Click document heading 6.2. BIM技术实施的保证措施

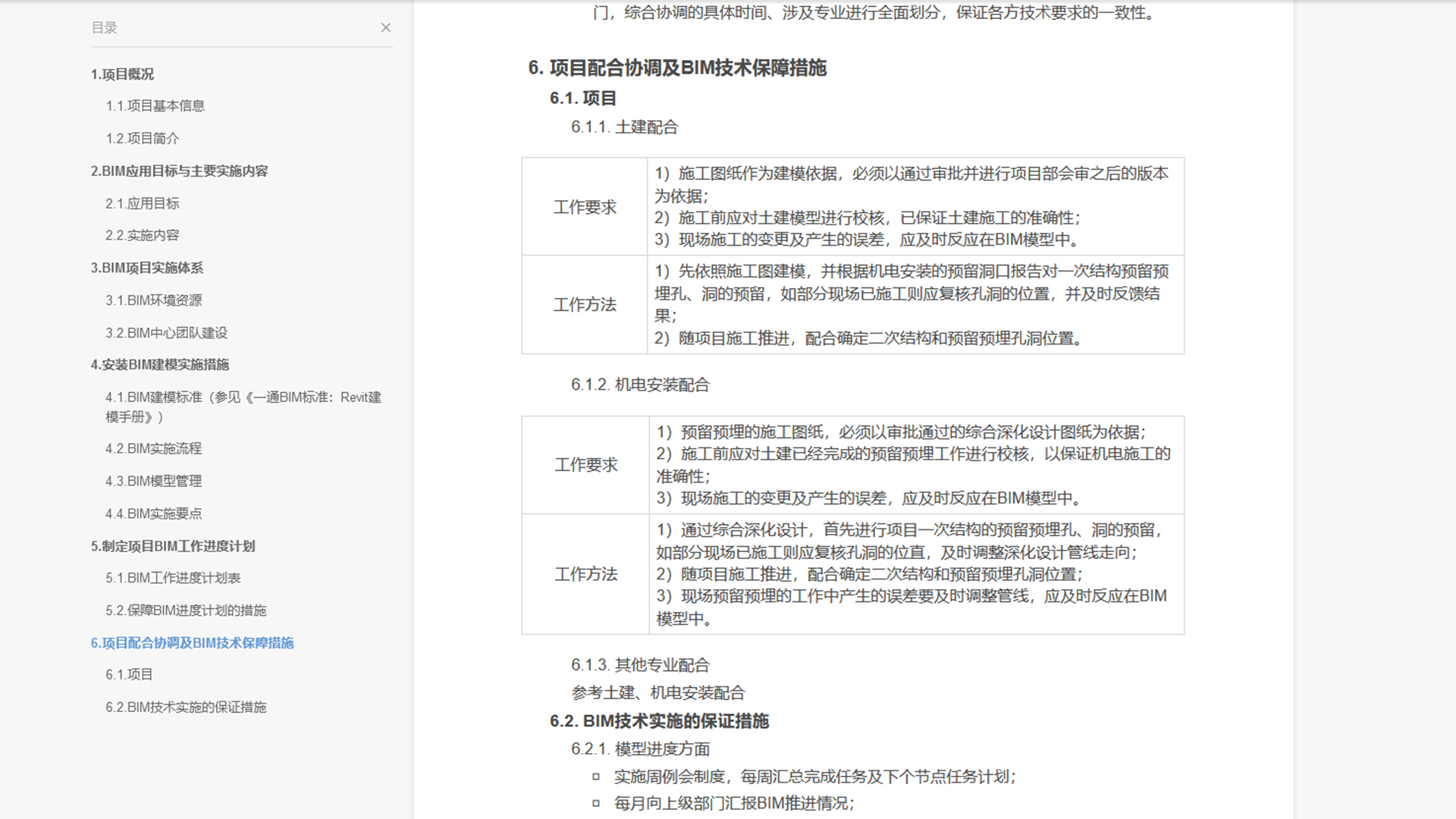coord(659,721)
